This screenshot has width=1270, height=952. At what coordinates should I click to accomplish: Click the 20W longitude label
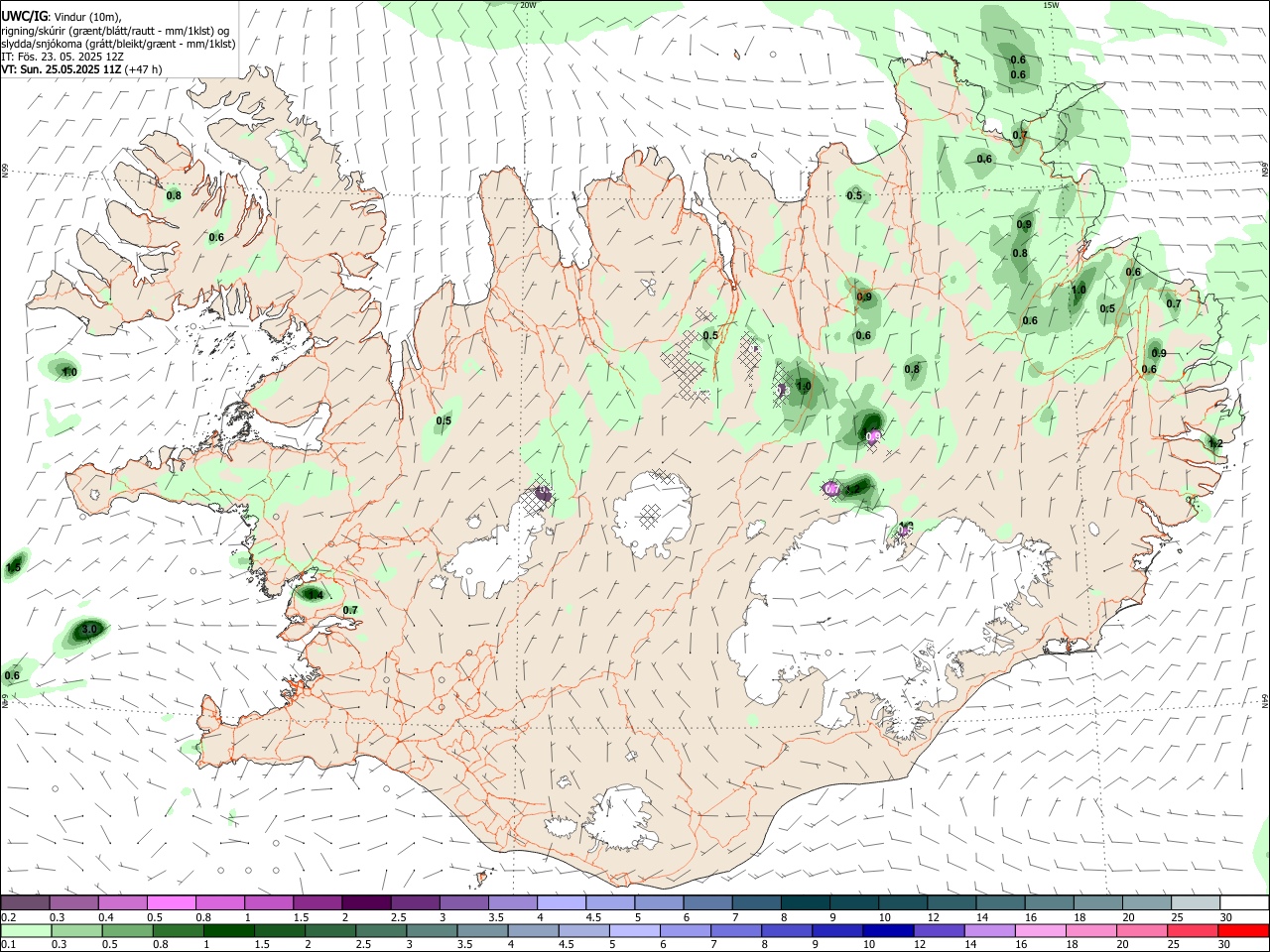(x=528, y=5)
